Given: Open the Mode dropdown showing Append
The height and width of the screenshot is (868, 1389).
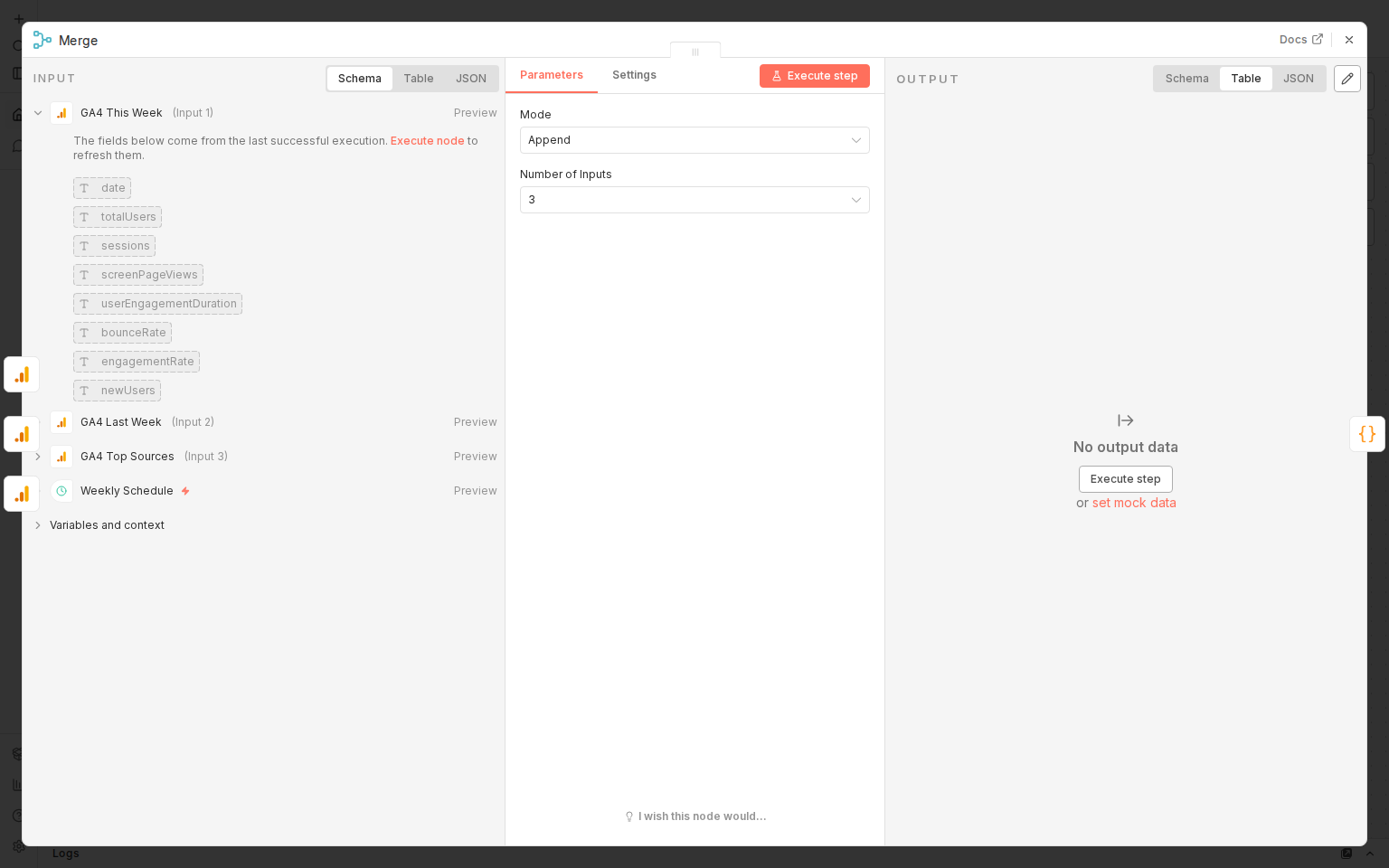Looking at the screenshot, I should pos(694,140).
